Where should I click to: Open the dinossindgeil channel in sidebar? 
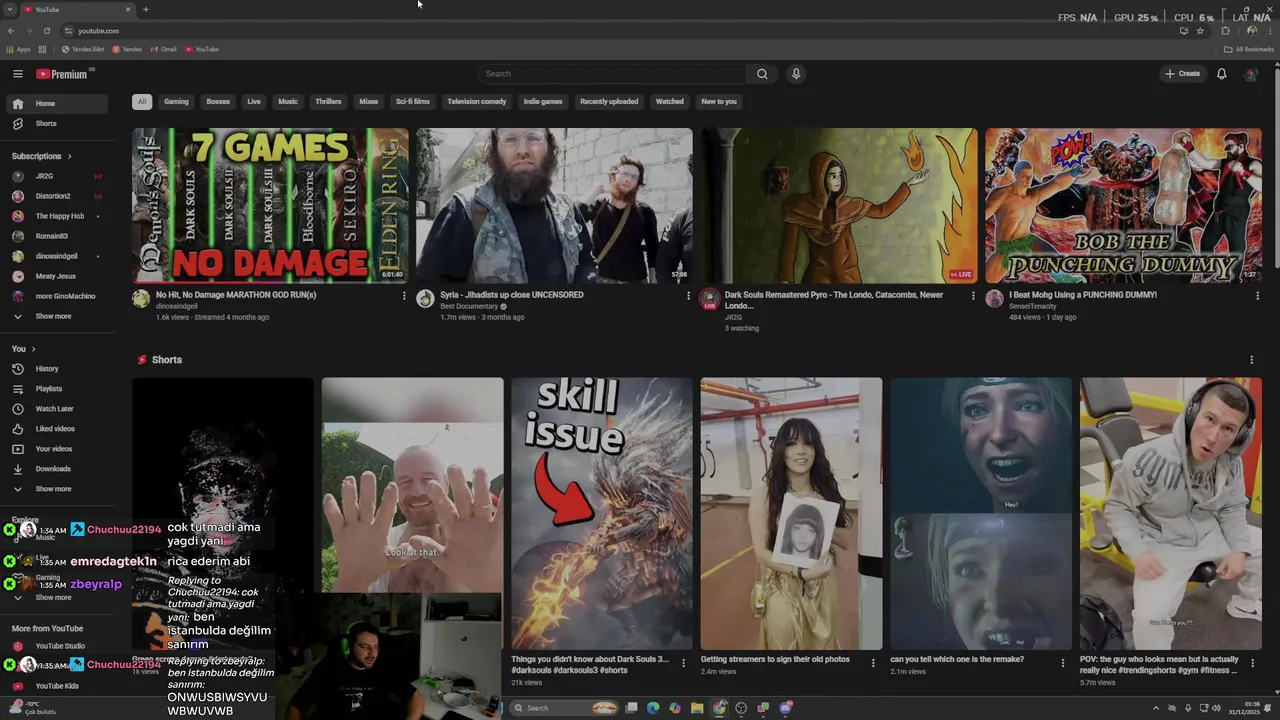57,256
